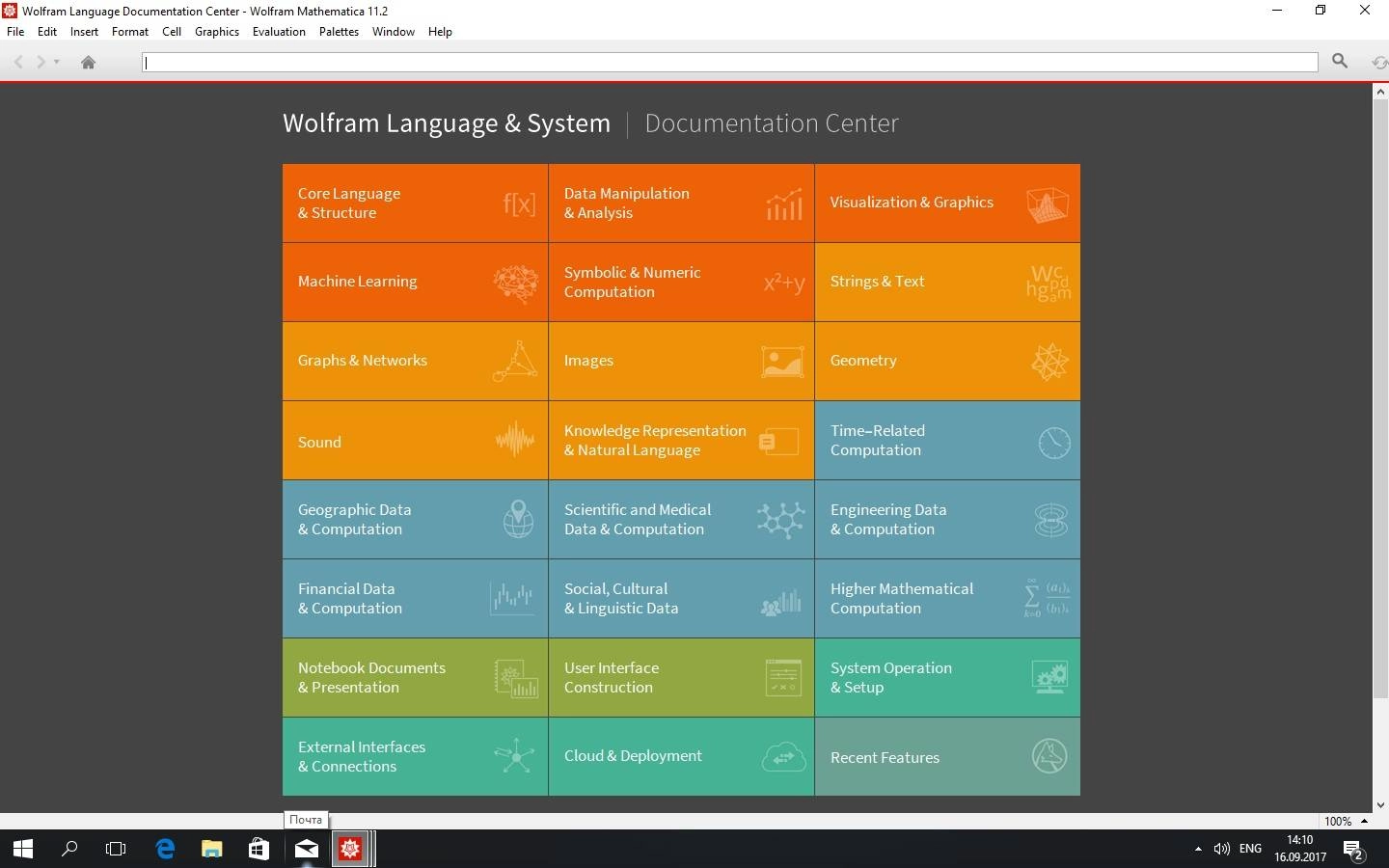Click the globe pin icon for Geographic Data
Screen dimensions: 1389x868
518,519
